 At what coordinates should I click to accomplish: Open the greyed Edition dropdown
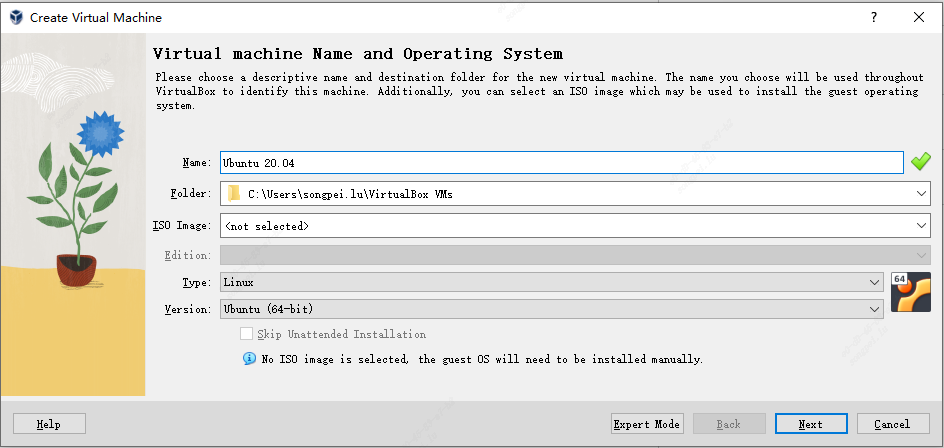click(576, 255)
